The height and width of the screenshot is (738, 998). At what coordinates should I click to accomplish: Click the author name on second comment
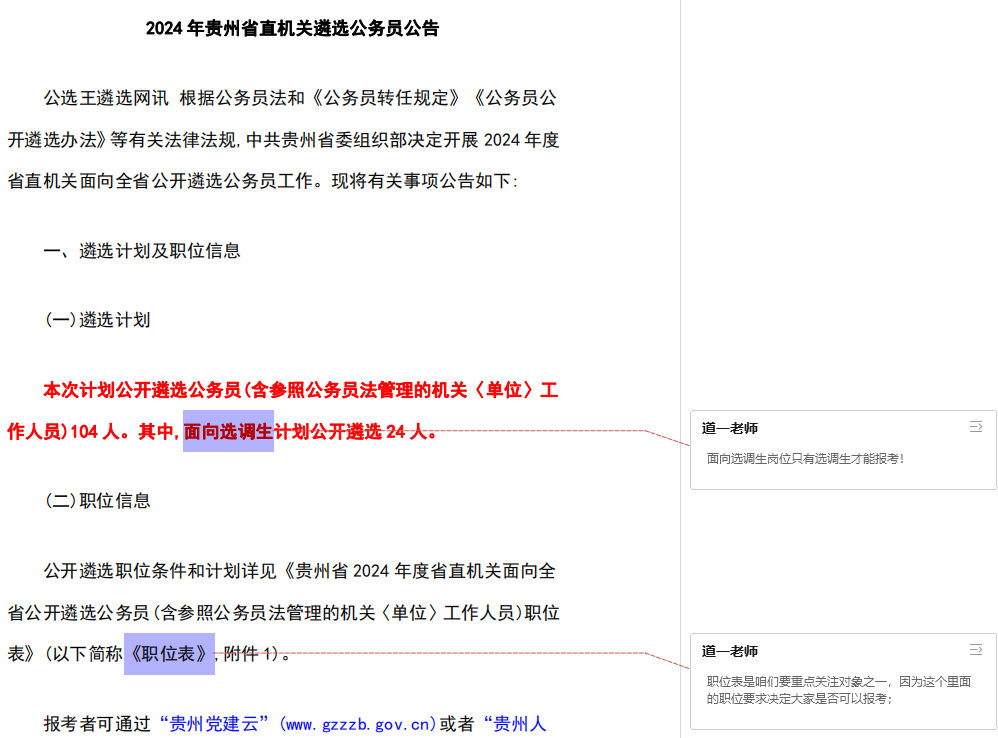729,651
